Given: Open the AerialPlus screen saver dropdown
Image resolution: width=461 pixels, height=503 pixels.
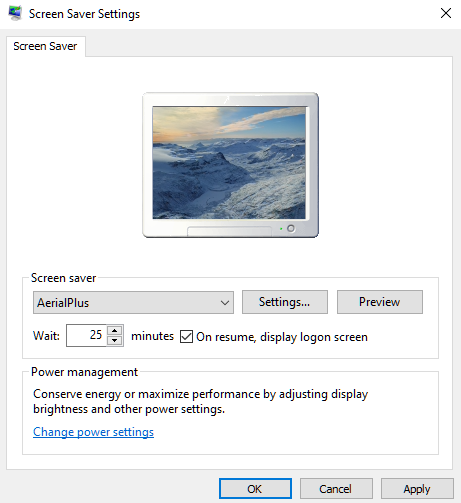Looking at the screenshot, I should click(133, 303).
